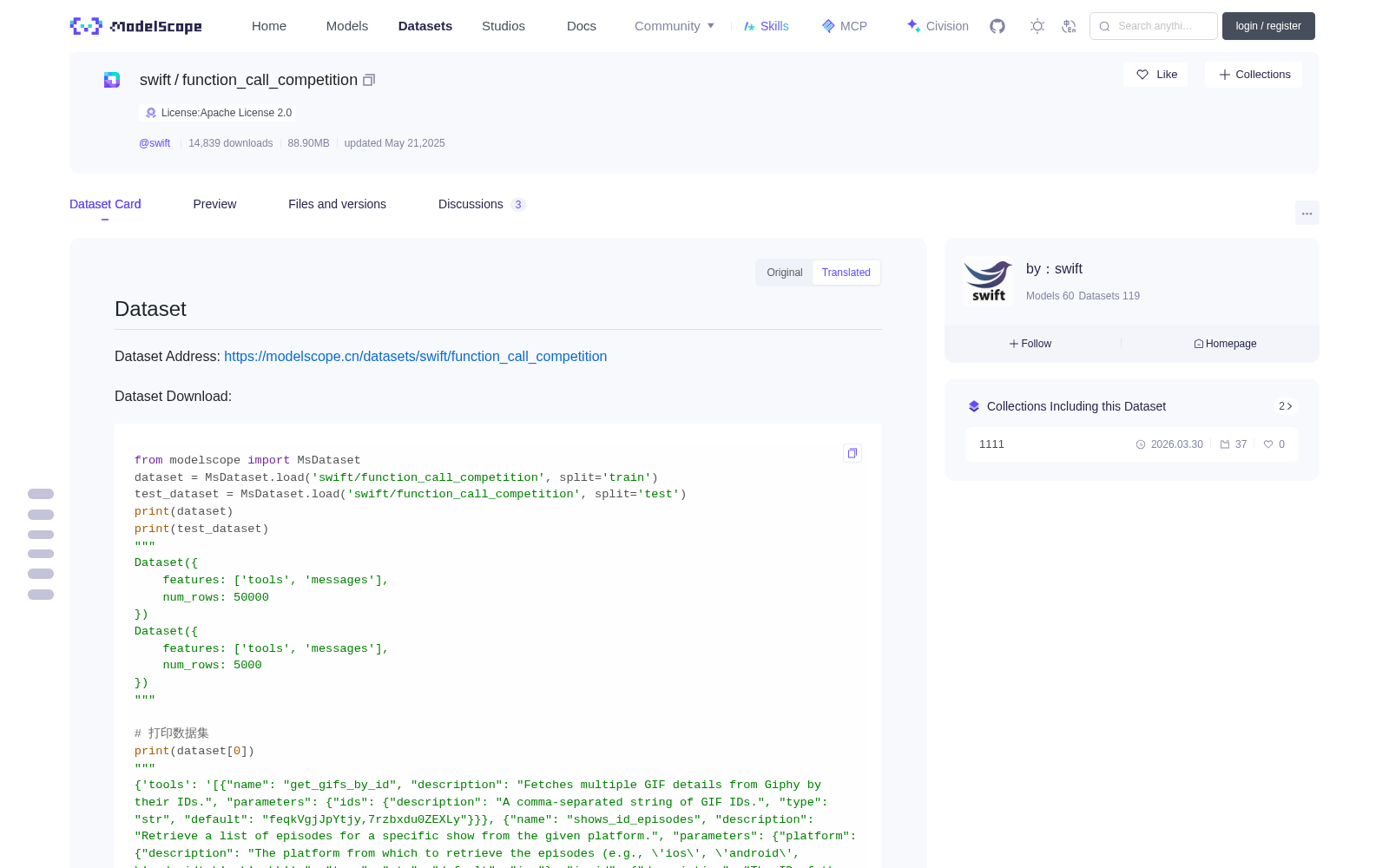Go to the Home page
The width and height of the screenshot is (1389, 868).
[269, 26]
